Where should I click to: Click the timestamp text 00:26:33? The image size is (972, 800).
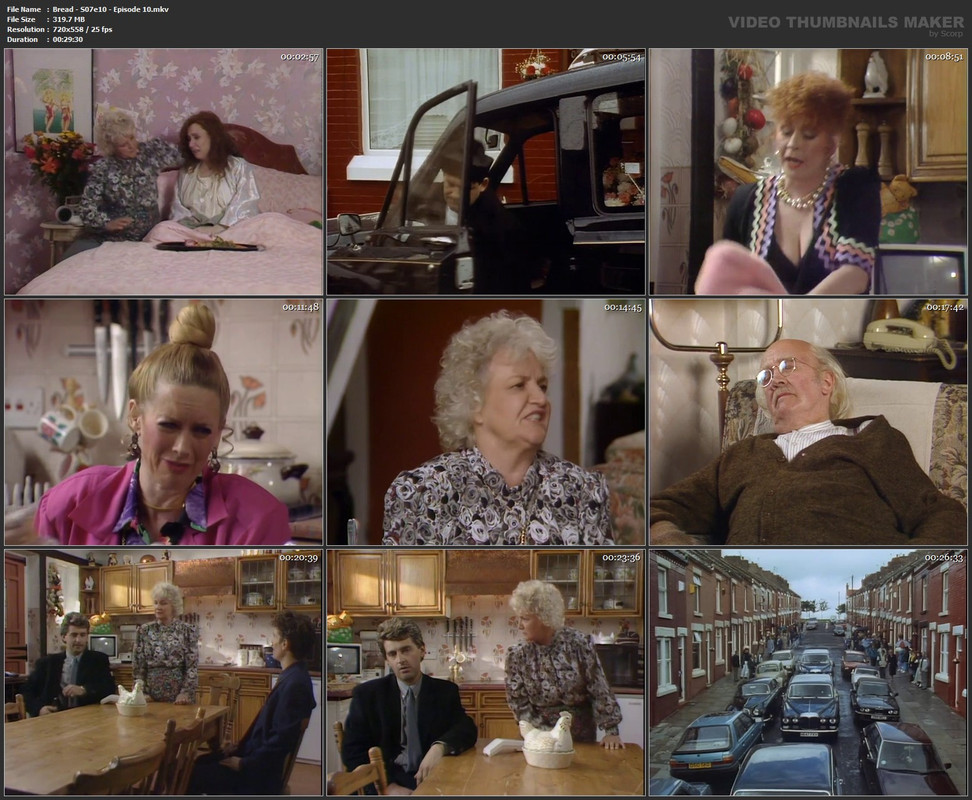pyautogui.click(x=944, y=557)
